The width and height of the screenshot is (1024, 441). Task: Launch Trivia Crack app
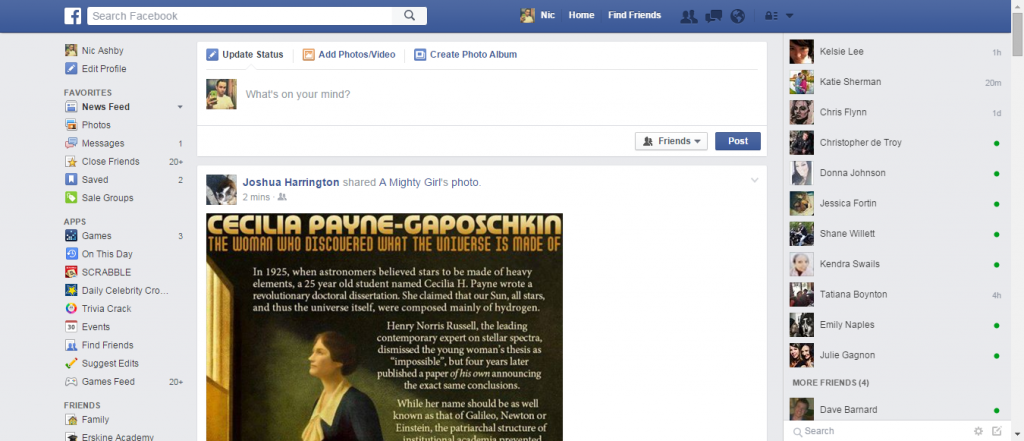pos(106,308)
